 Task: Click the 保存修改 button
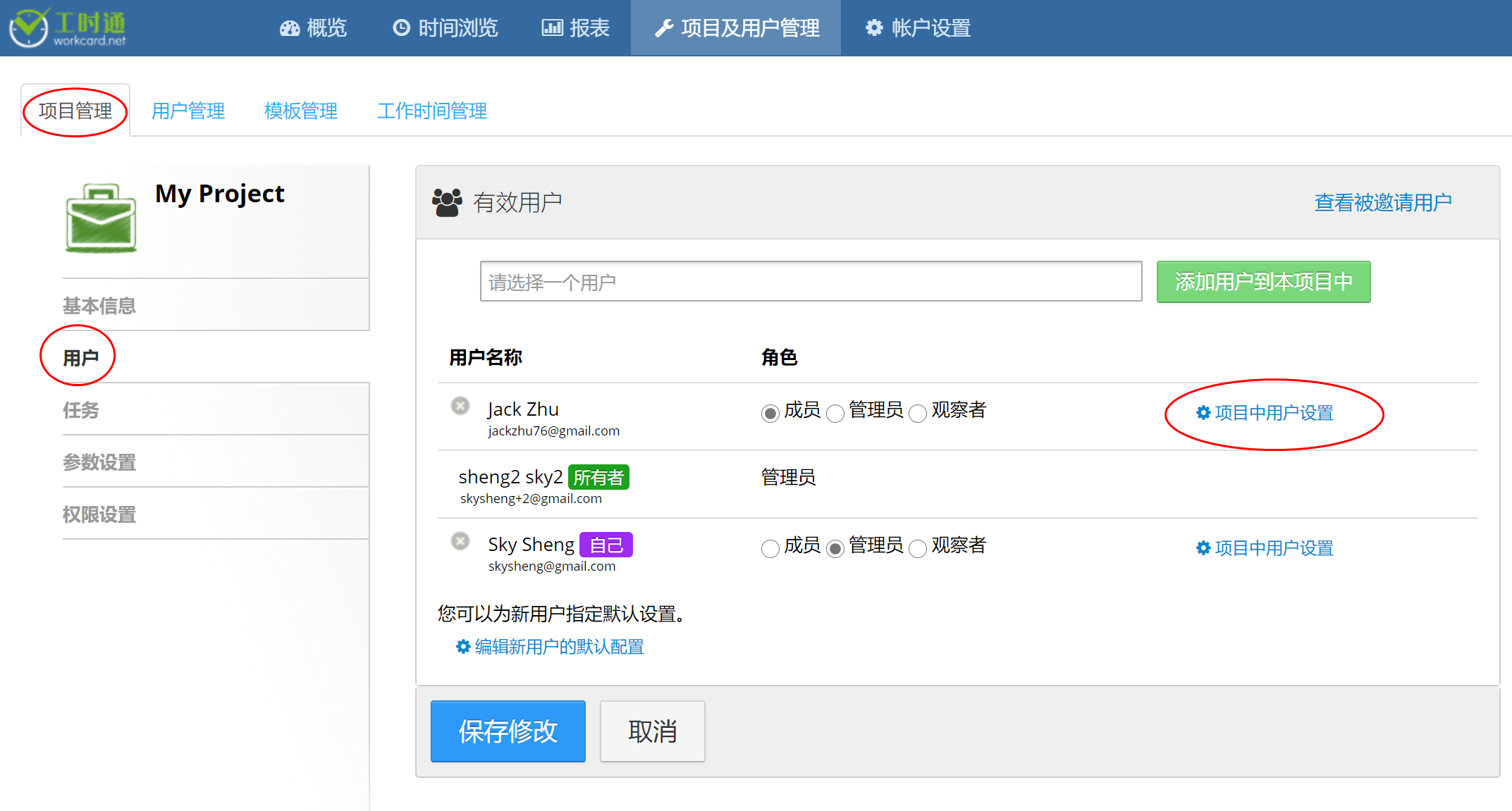(x=508, y=731)
